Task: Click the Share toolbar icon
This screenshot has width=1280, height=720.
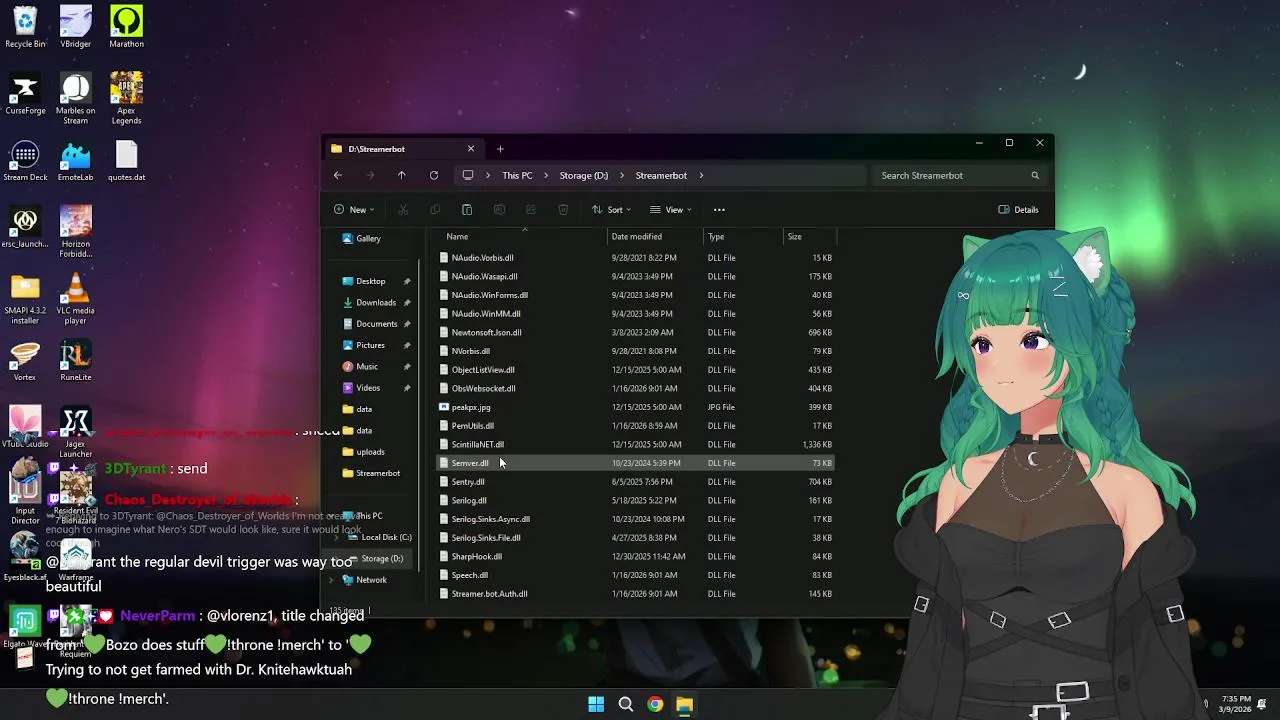Action: tap(531, 210)
